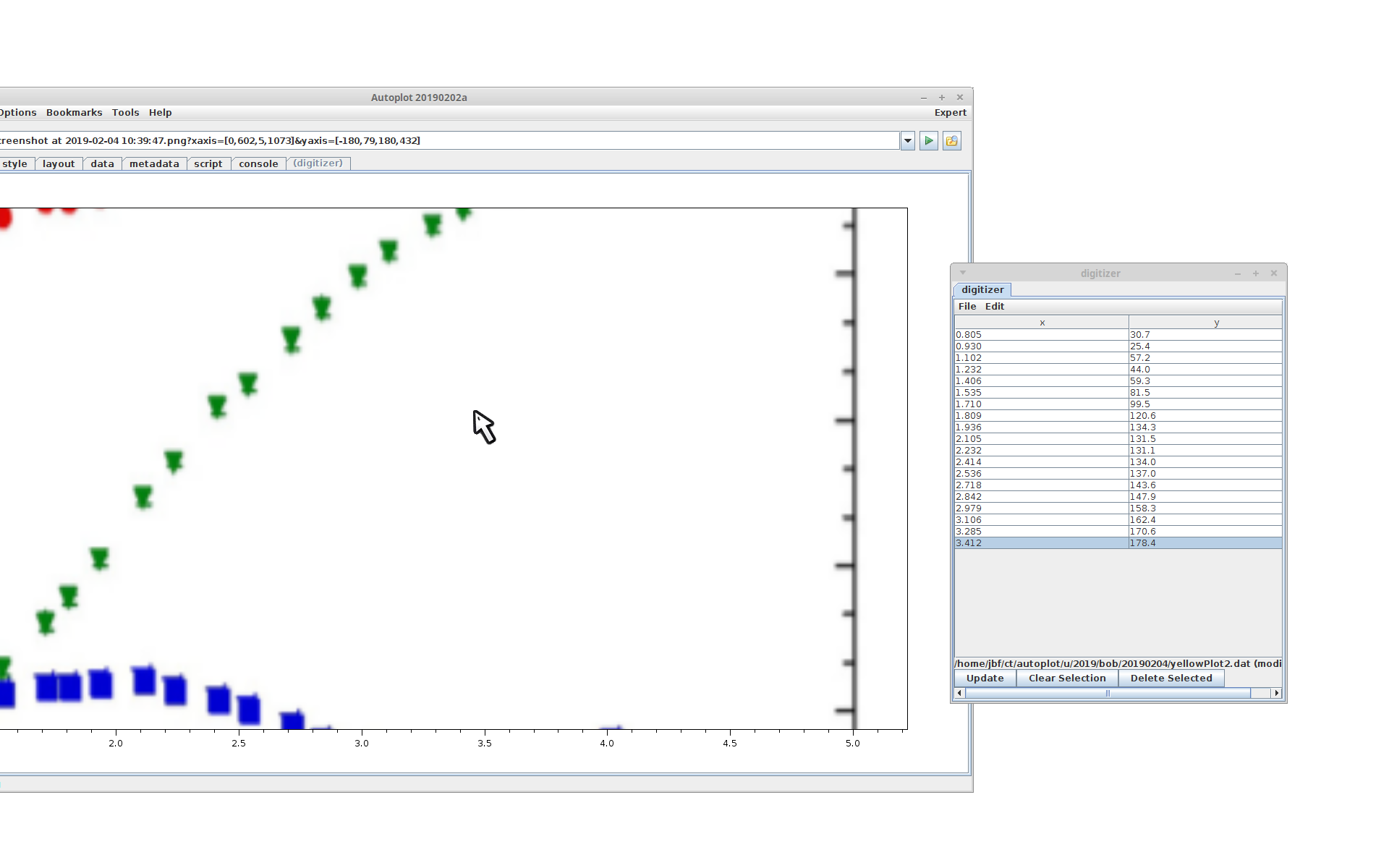Minimize the Autoplot window

point(924,98)
